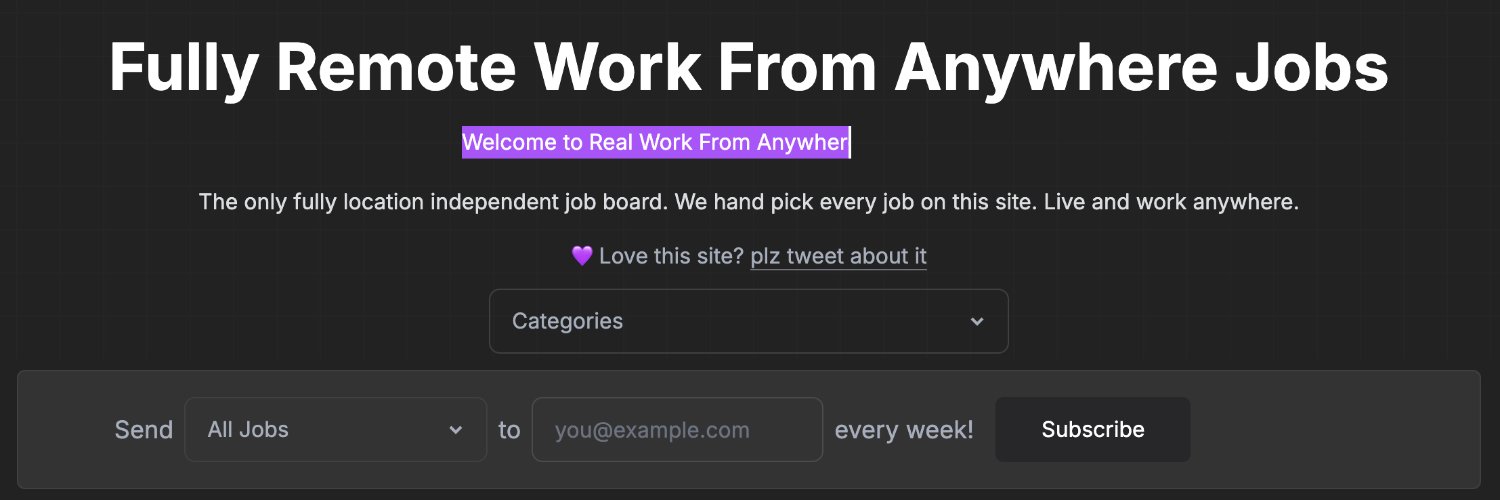This screenshot has height=500, width=1500.
Task: Click the "Love this site?" text
Action: pos(671,256)
